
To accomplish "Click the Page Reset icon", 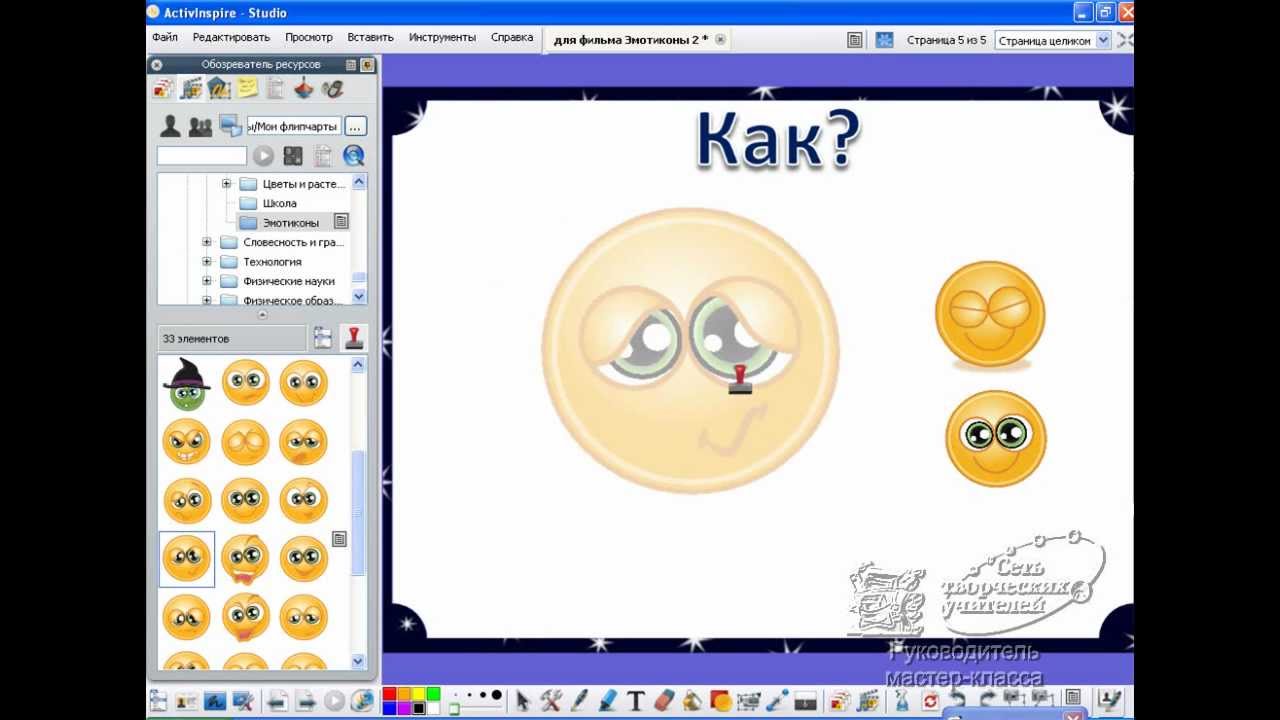I will coord(930,701).
